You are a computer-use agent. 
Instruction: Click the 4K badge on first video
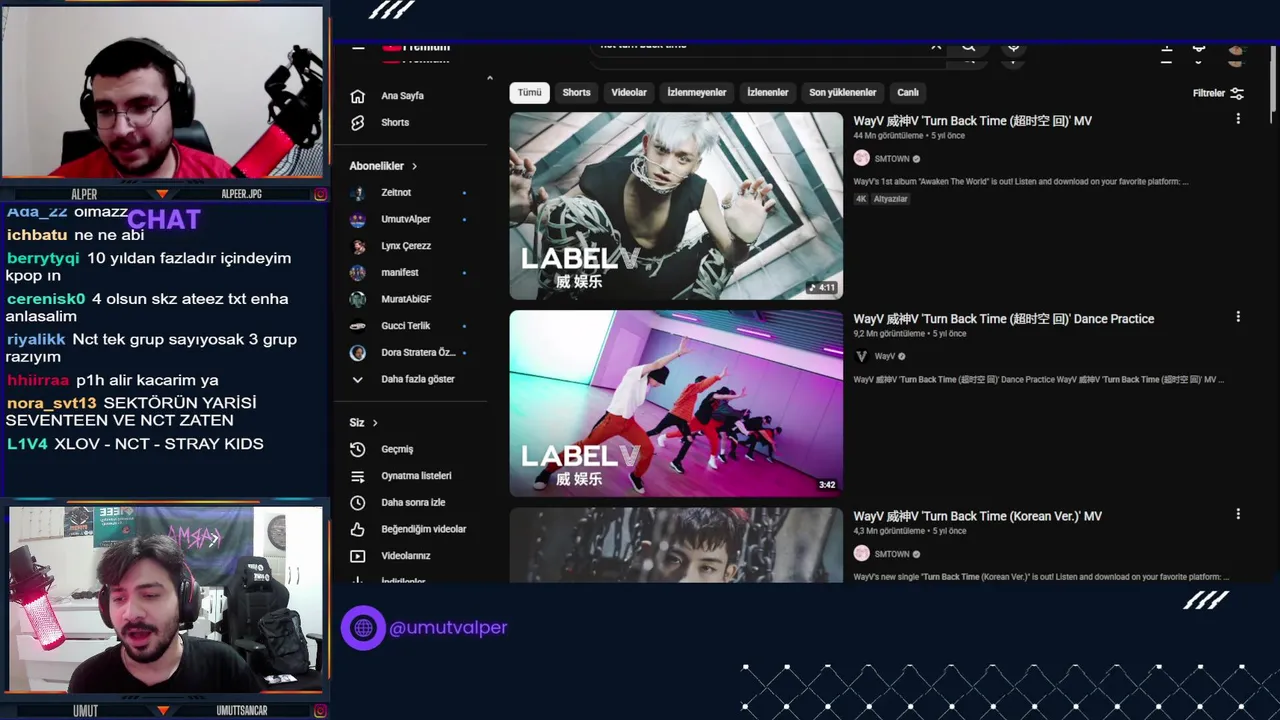[861, 199]
